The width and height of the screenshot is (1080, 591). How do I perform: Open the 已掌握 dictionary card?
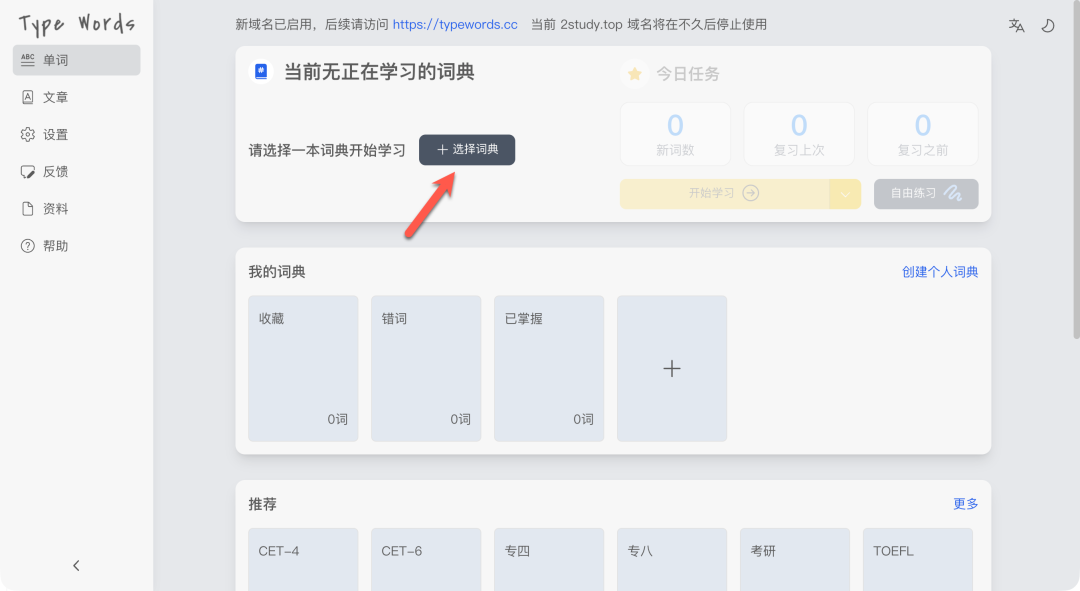point(549,369)
